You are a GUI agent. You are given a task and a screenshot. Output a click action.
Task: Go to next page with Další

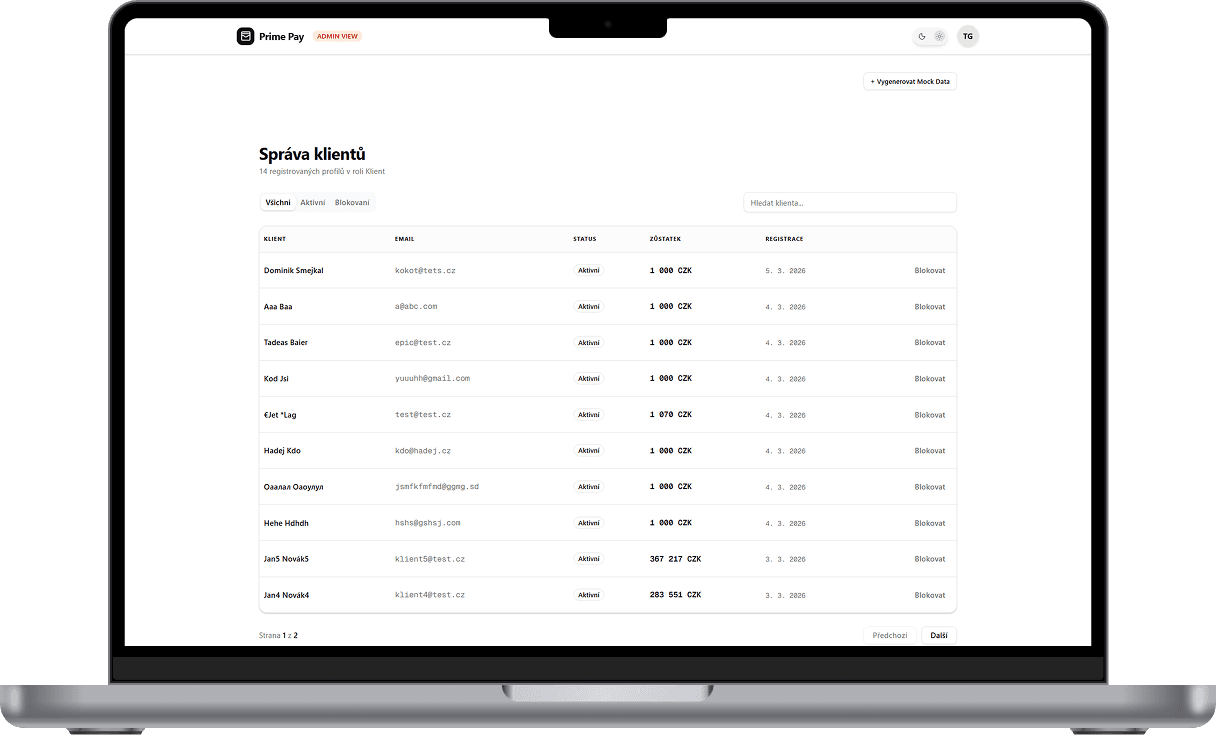point(938,635)
